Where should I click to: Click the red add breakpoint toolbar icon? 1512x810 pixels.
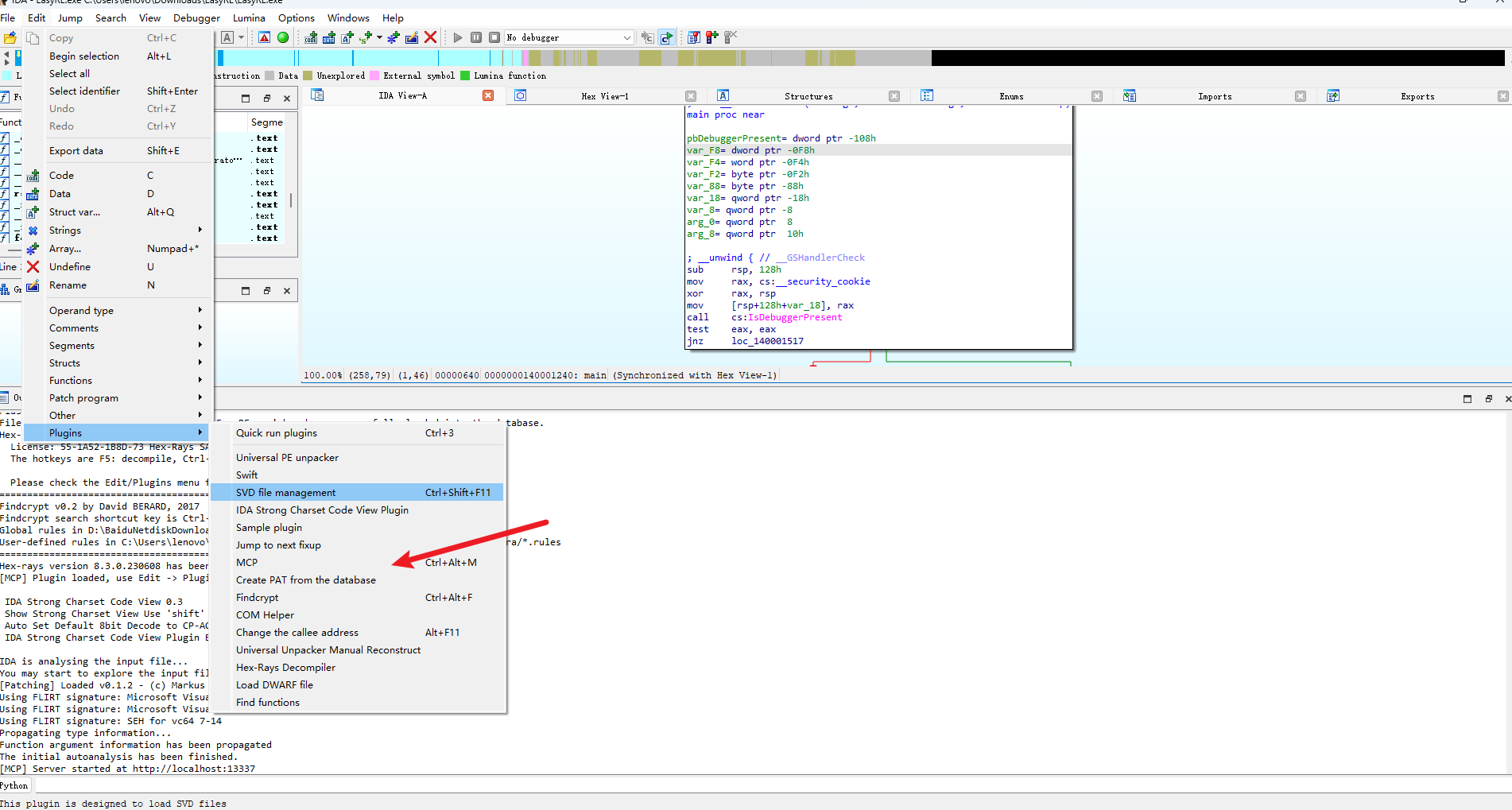712,37
